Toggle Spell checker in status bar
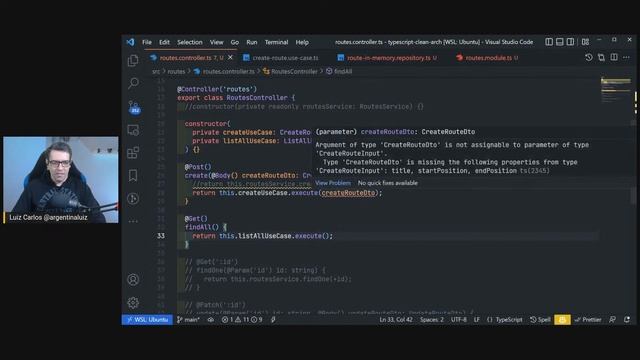 tap(540, 320)
